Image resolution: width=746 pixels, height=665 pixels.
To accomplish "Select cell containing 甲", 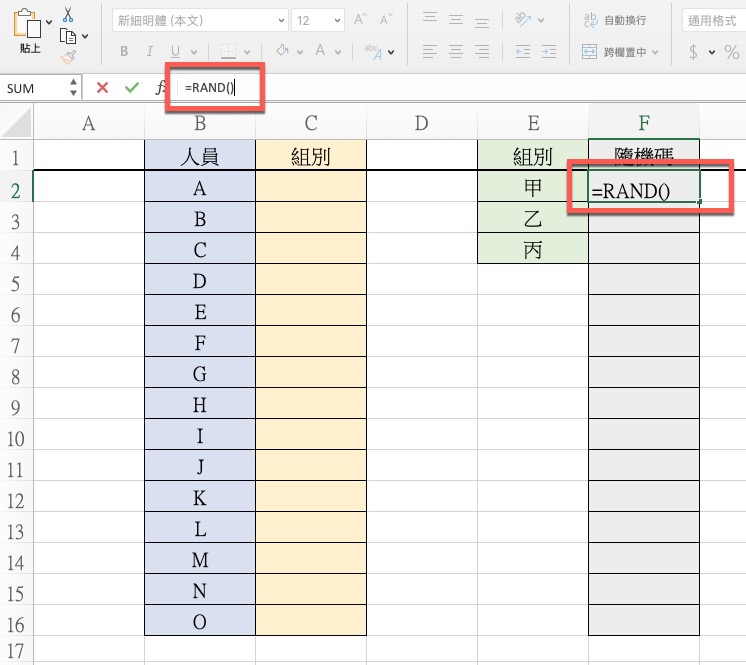I will [x=533, y=186].
